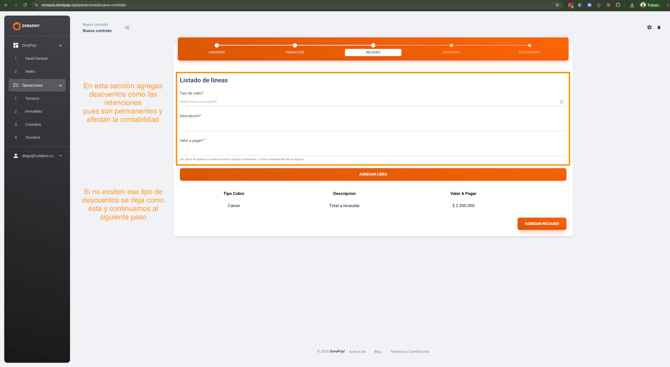Open Terceros in the sidebar
Viewport: 670px width, 367px height.
point(32,99)
